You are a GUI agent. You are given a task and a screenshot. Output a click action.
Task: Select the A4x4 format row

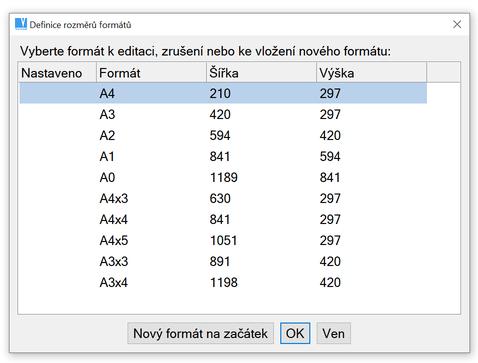[223, 219]
